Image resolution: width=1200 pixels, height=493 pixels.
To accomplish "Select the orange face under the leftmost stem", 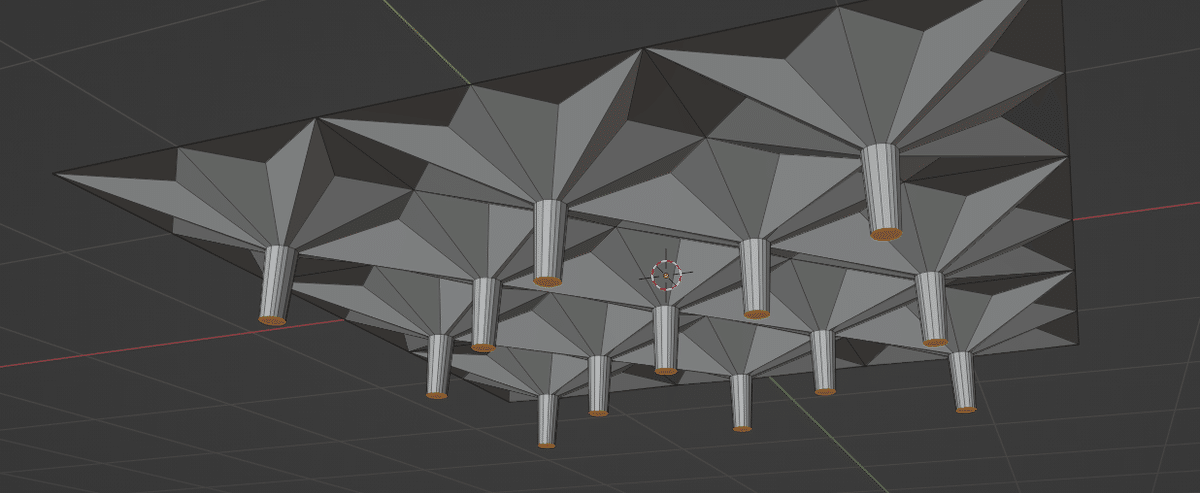I will [x=272, y=320].
